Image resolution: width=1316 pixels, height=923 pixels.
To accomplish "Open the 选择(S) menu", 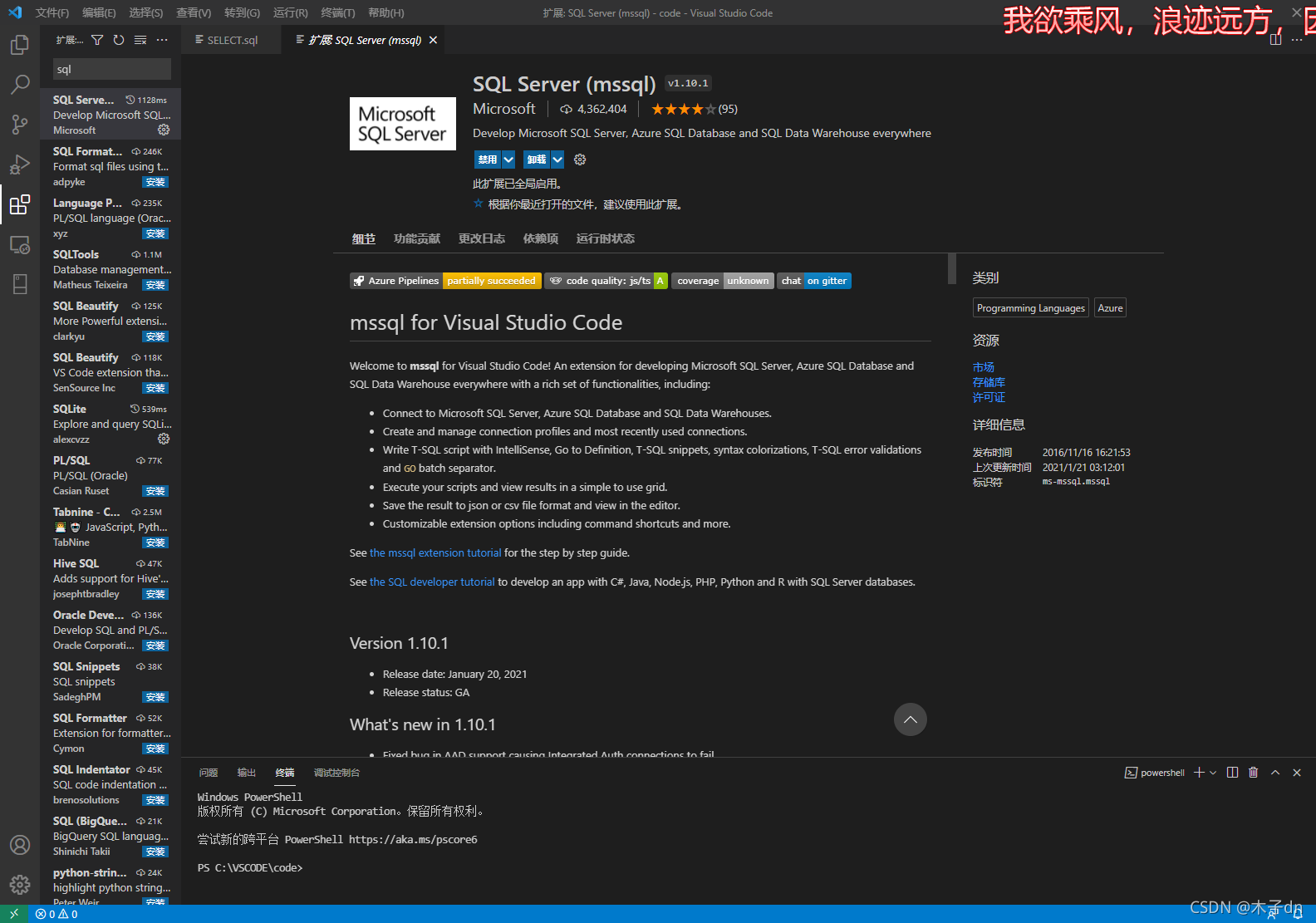I will (146, 12).
